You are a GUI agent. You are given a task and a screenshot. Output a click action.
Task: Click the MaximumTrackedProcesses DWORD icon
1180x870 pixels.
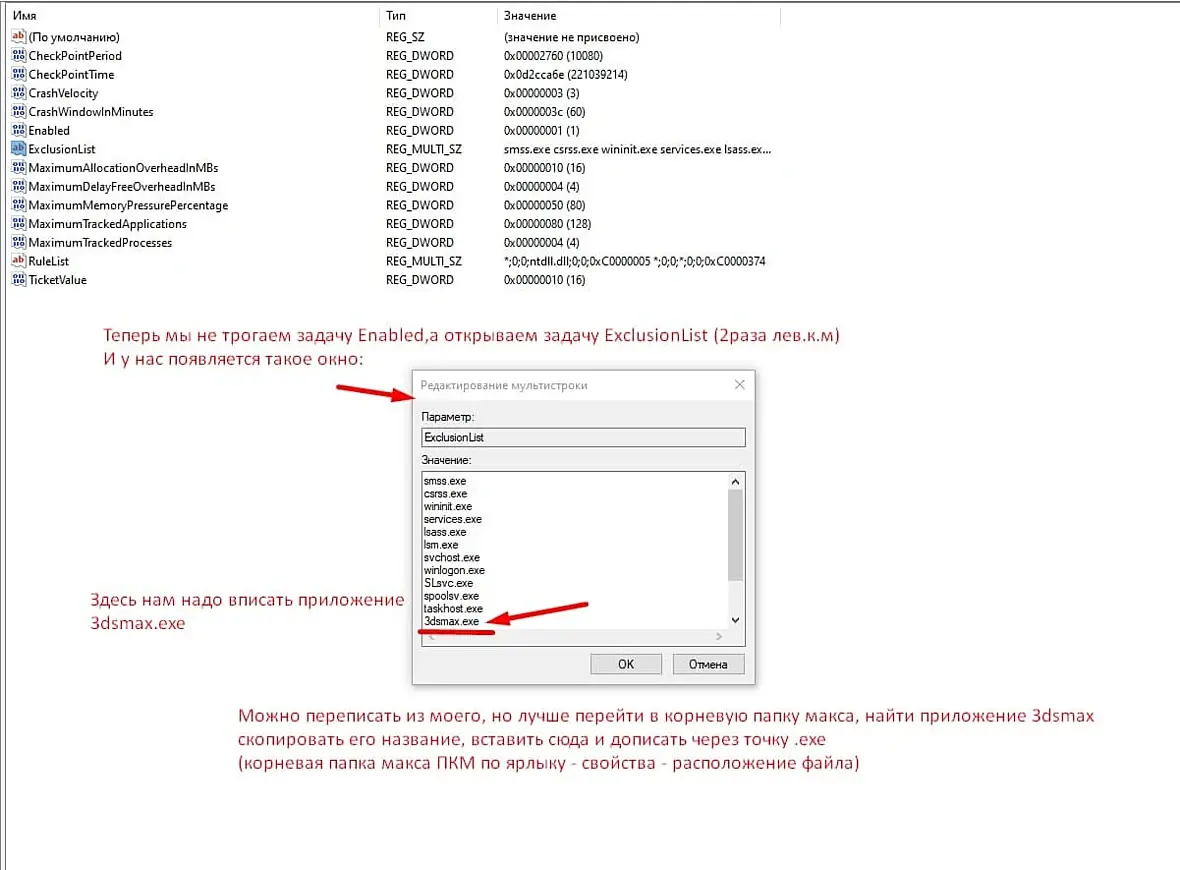[x=19, y=242]
